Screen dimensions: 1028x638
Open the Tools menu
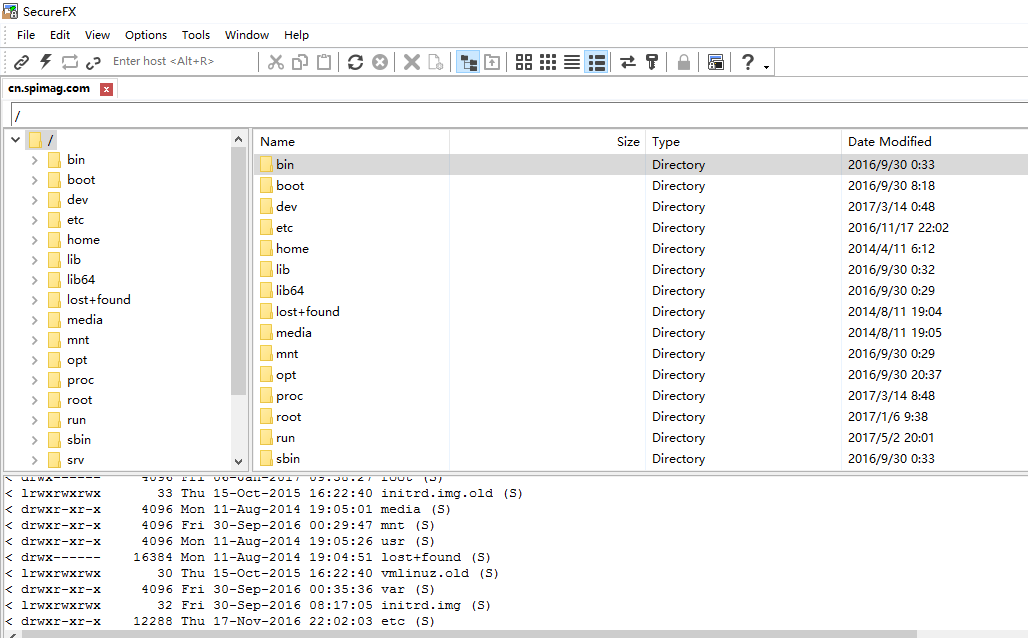[x=196, y=35]
